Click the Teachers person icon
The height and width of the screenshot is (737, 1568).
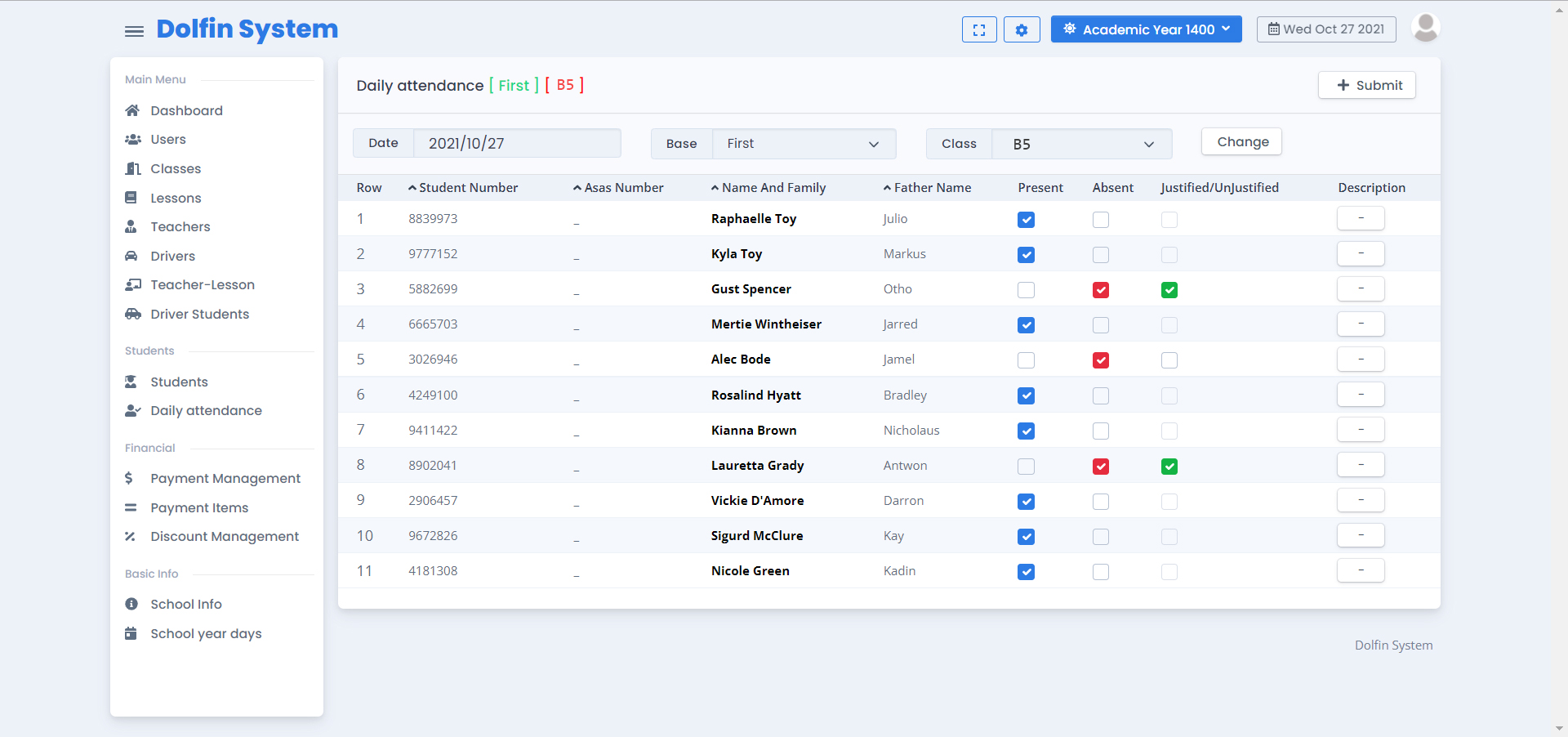[x=131, y=226]
